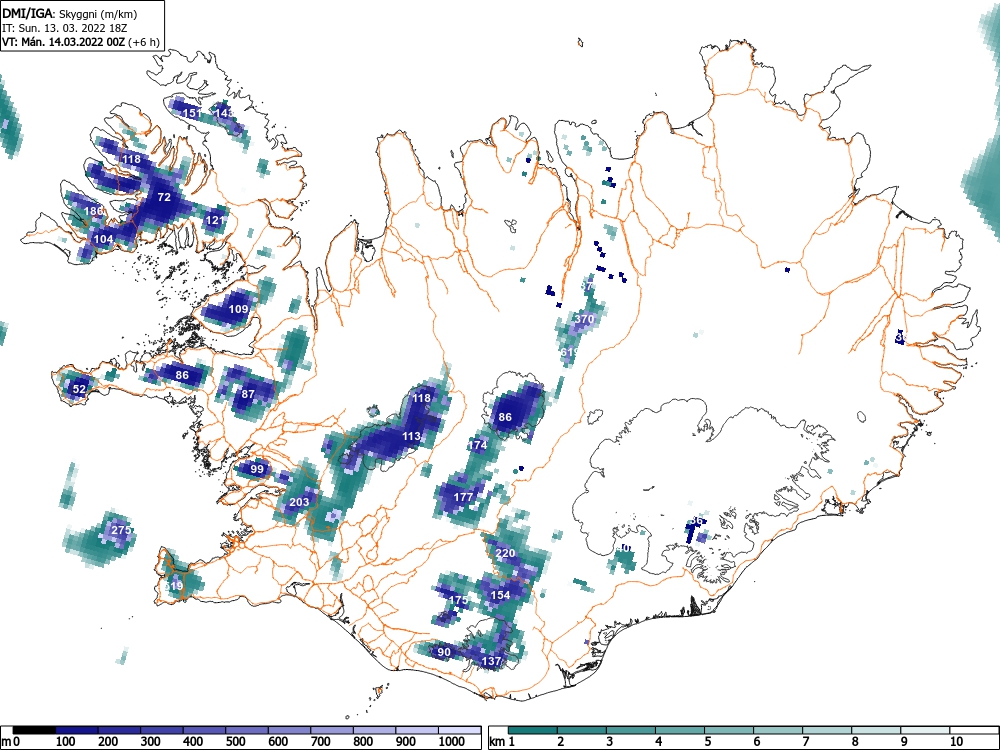Click the 86 value above the 174 label

(505, 417)
